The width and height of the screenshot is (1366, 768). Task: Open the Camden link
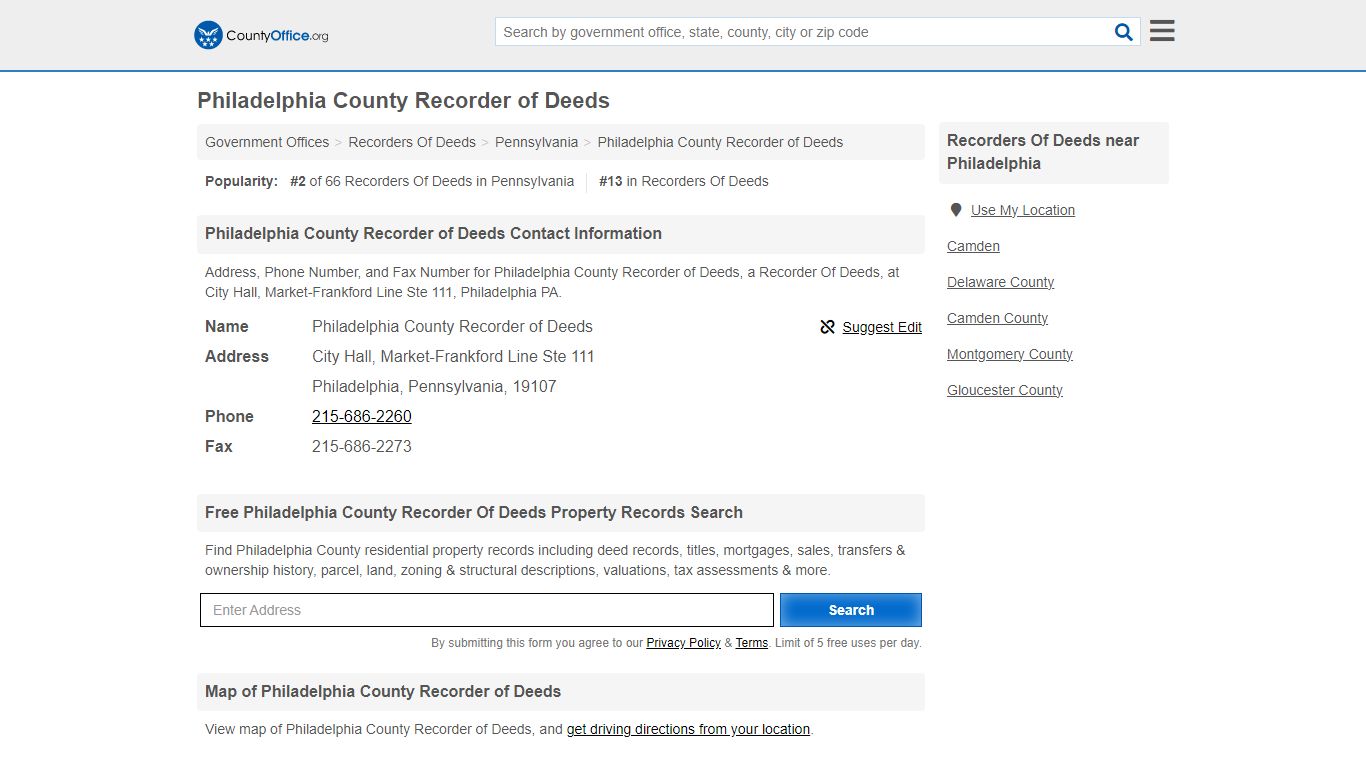pyautogui.click(x=973, y=246)
